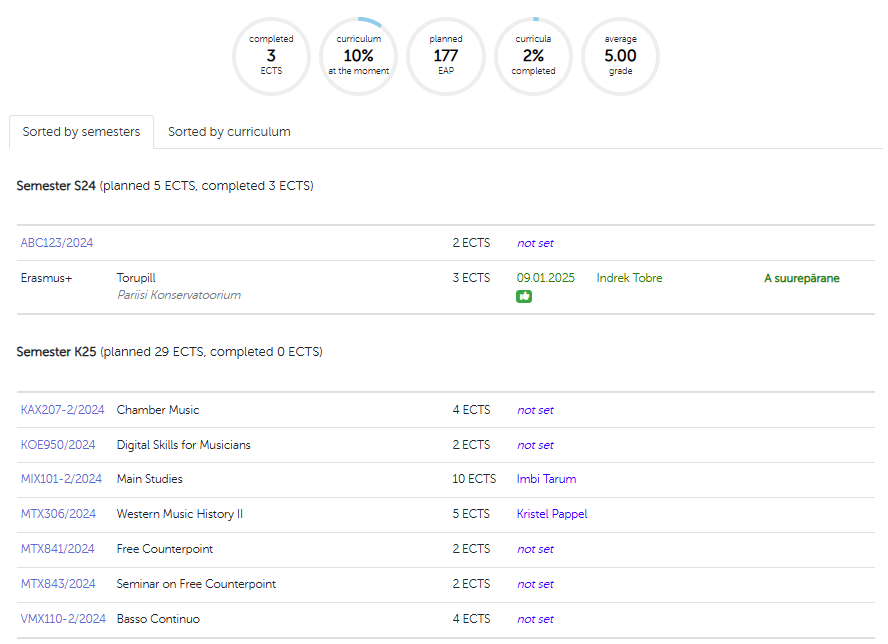Click the curriculum 10% progress circle

tap(359, 56)
